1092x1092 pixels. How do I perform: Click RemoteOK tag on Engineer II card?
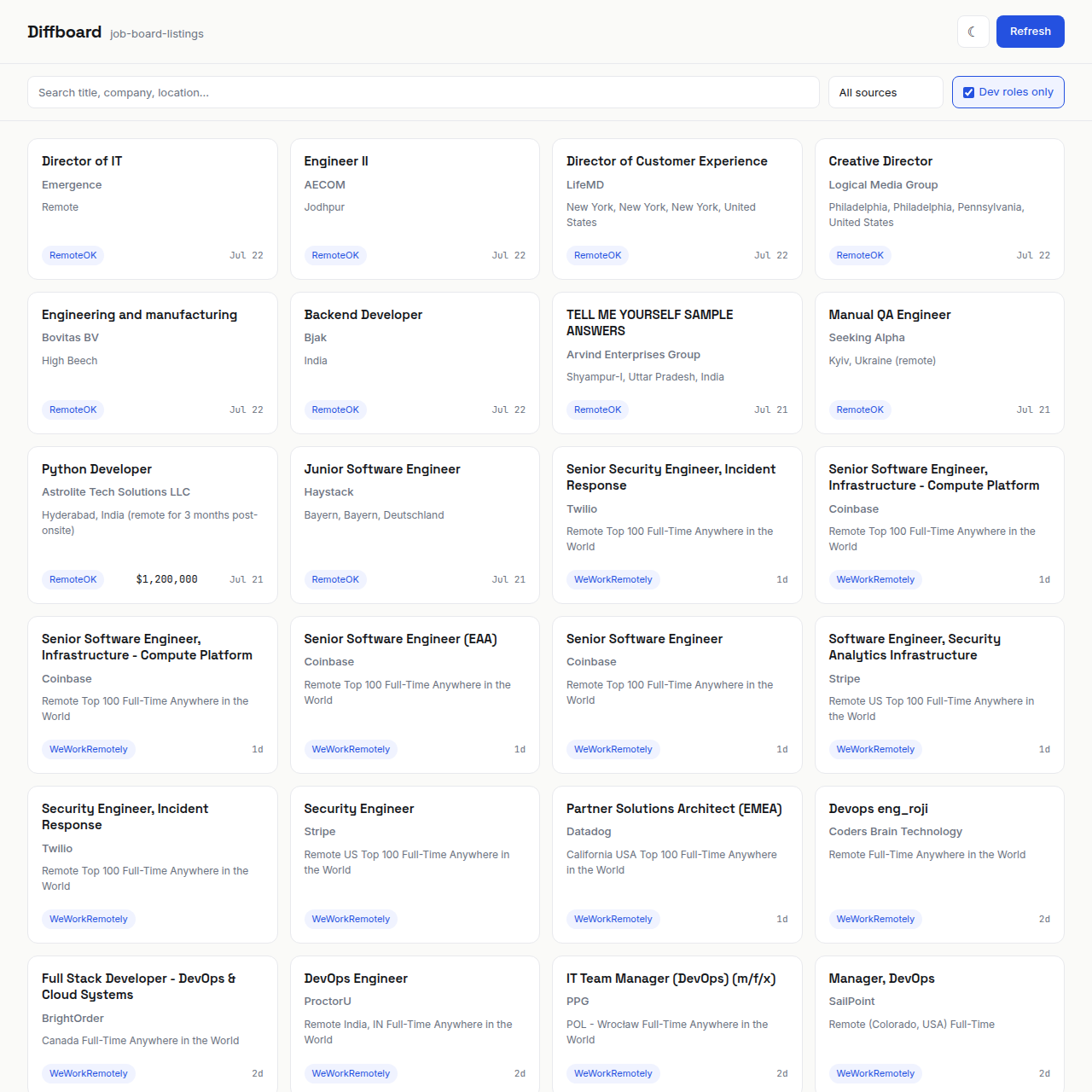coord(335,255)
